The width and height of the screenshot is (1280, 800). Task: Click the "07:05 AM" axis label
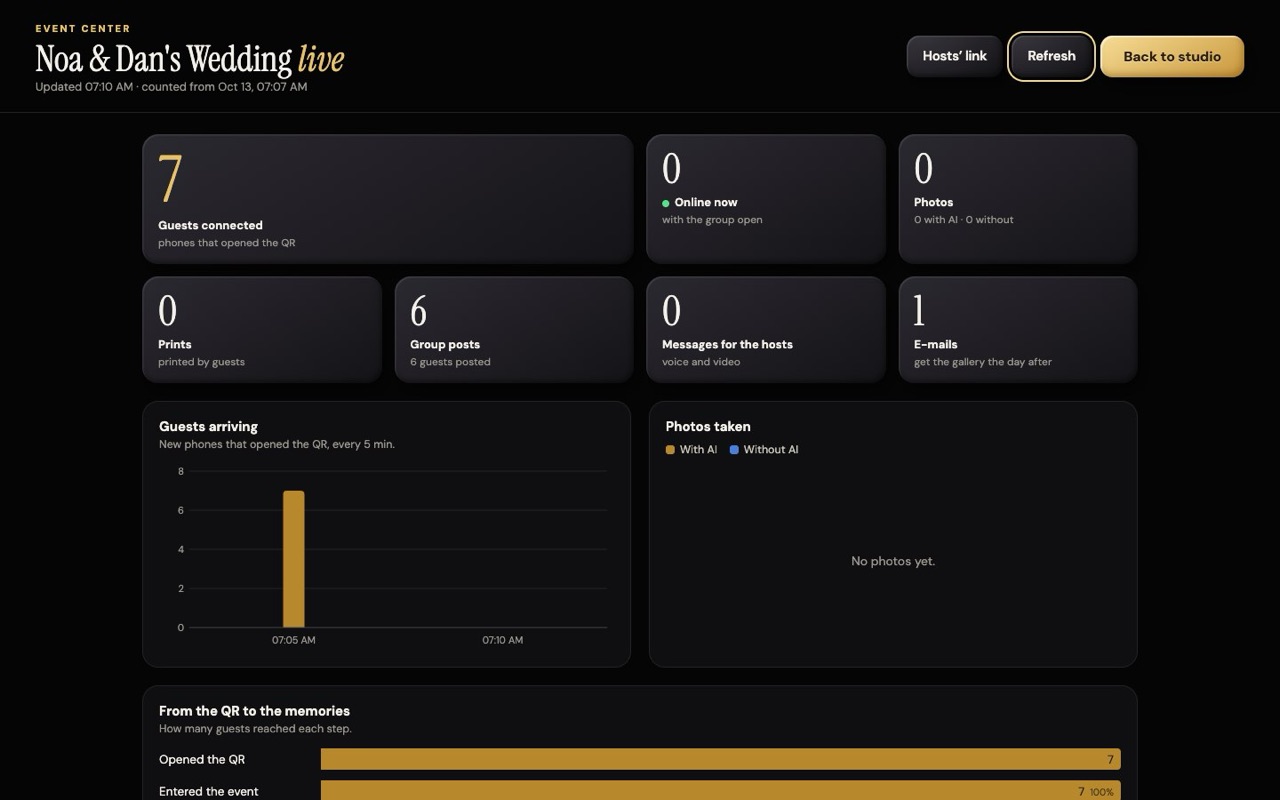pyautogui.click(x=293, y=640)
